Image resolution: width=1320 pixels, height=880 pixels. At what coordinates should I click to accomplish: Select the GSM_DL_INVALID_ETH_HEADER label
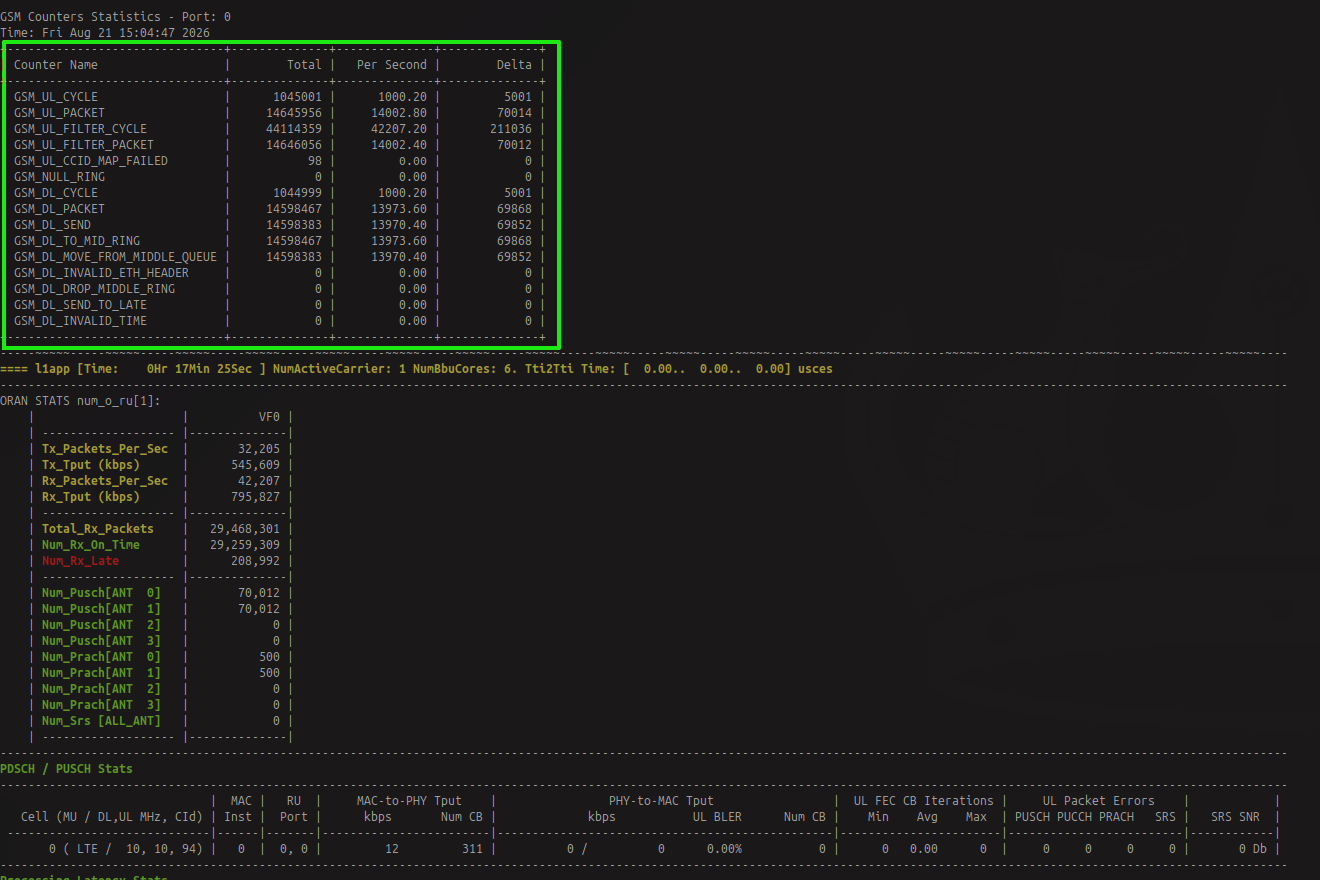click(101, 273)
